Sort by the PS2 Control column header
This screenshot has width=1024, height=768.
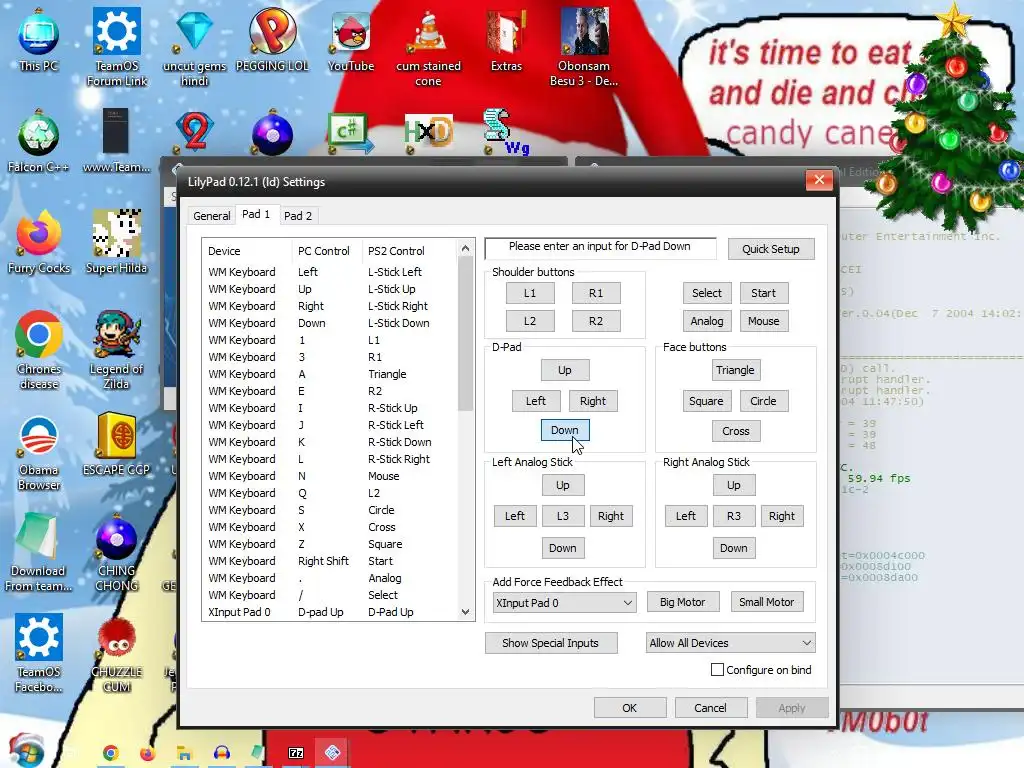(409, 251)
